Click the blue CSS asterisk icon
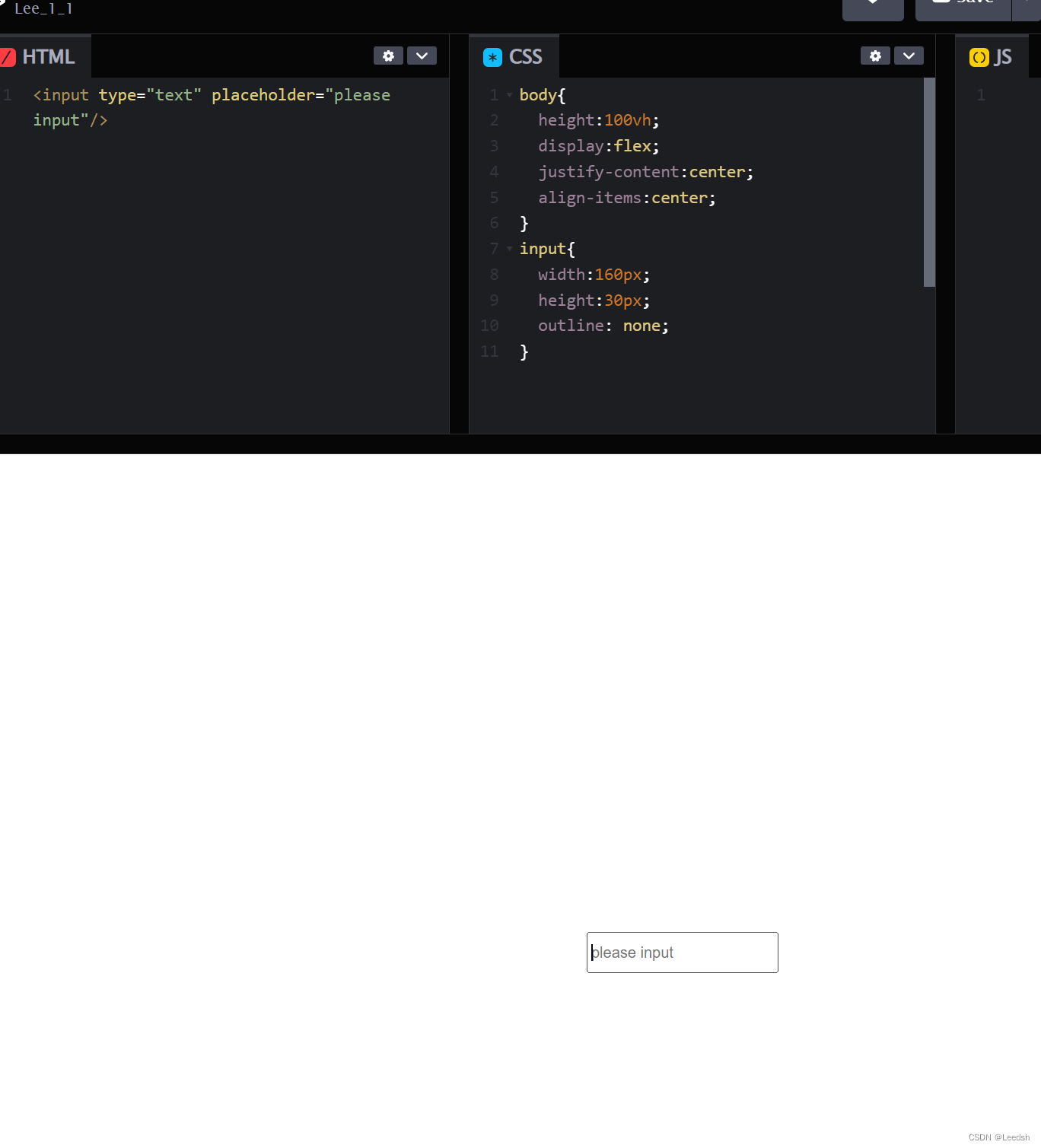 coord(492,57)
